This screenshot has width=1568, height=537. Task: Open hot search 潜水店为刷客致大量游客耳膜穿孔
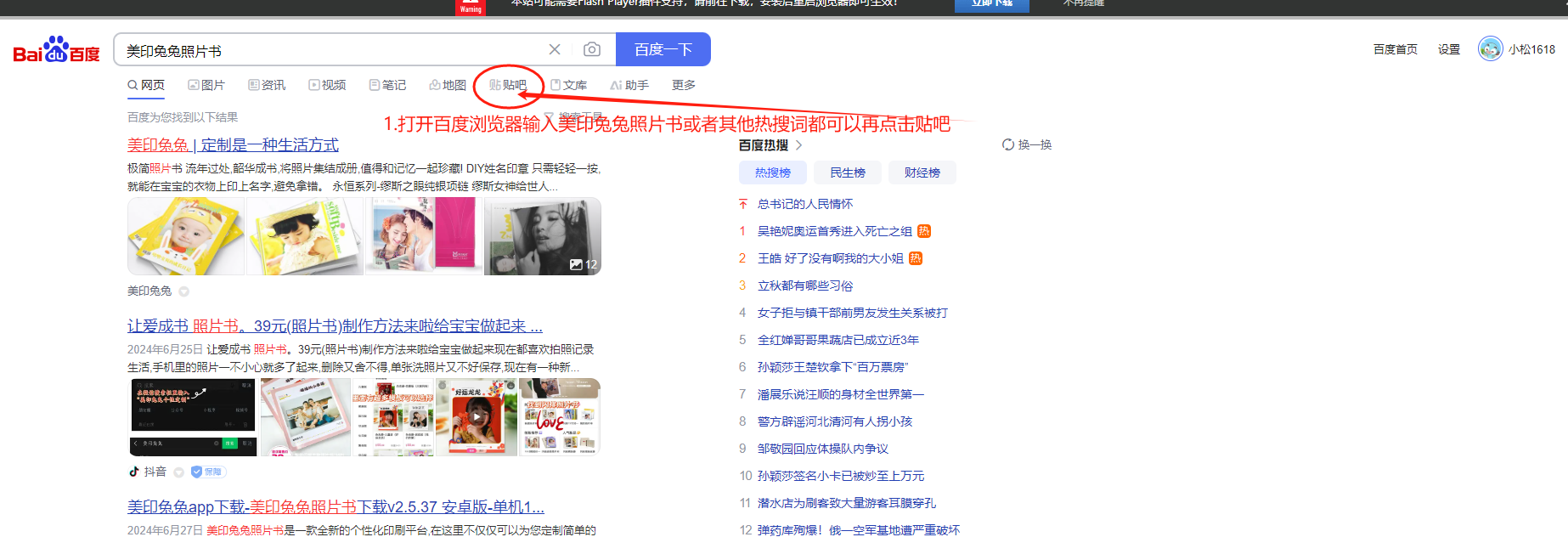coord(847,503)
